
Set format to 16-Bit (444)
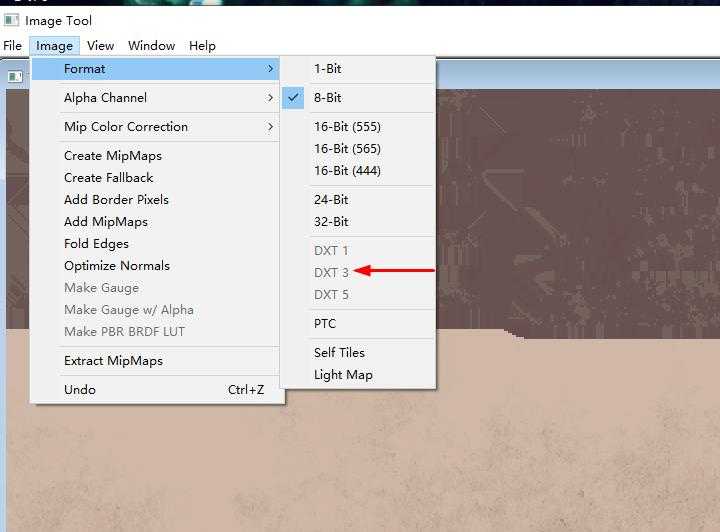click(358, 171)
